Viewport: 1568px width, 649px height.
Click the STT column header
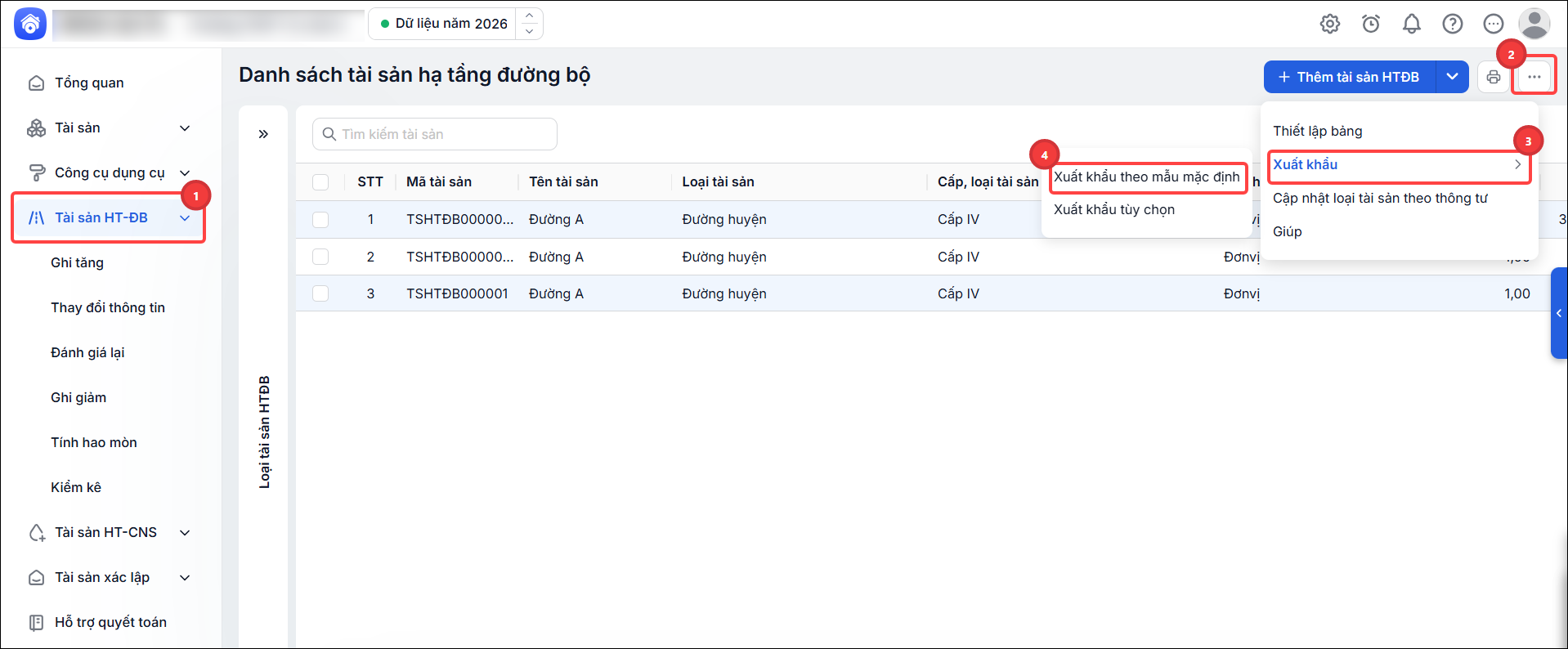[x=370, y=181]
